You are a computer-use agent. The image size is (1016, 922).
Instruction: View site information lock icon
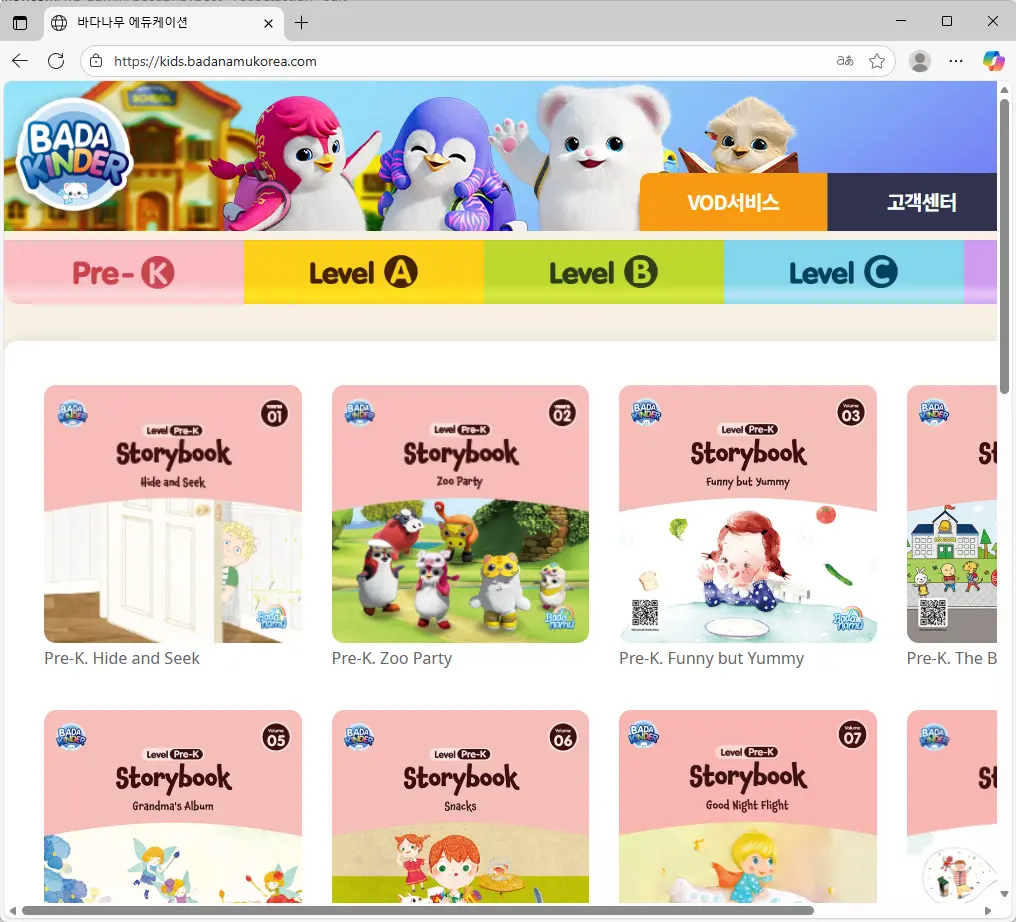coord(96,61)
